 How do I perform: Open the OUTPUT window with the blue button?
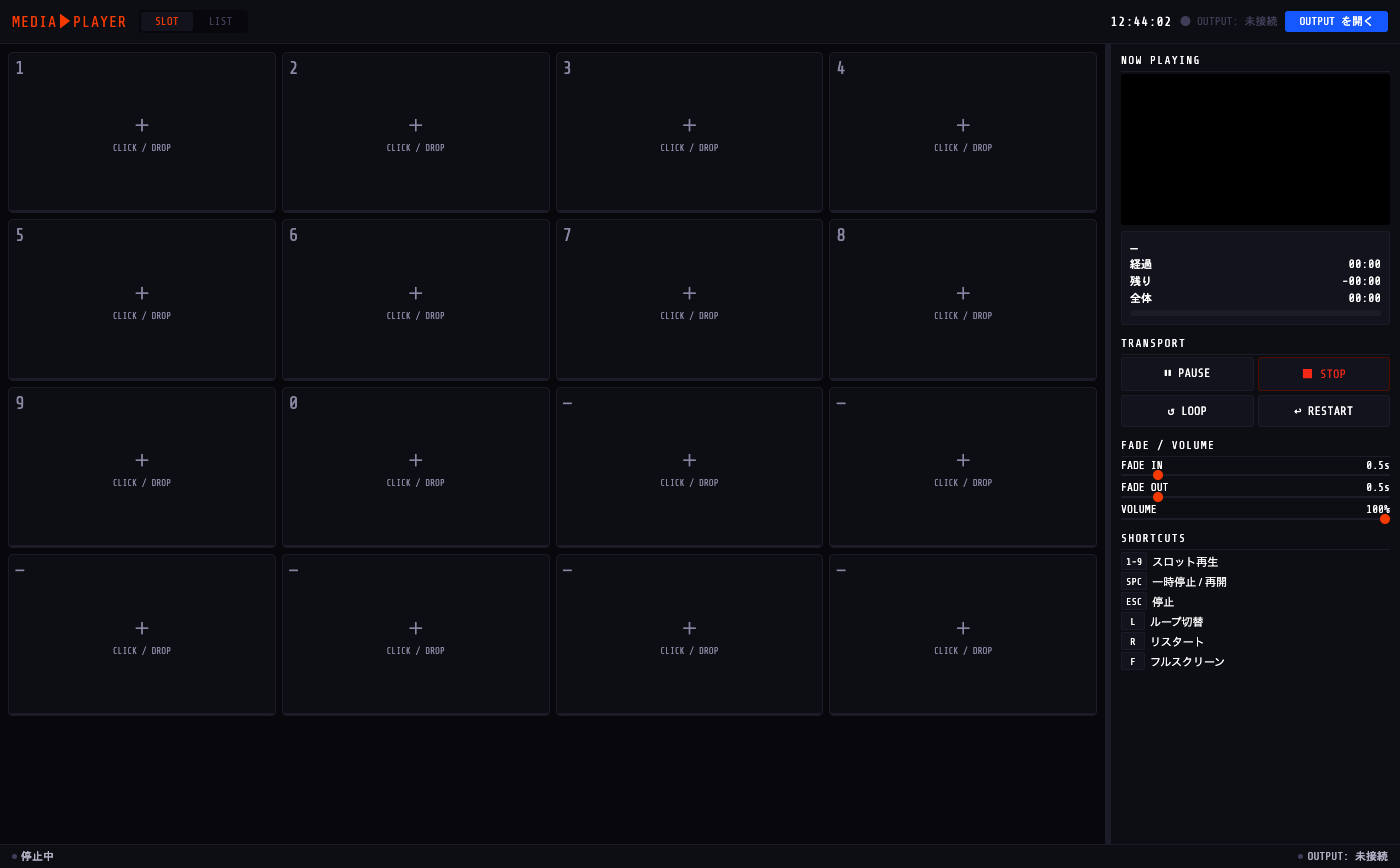[x=1336, y=21]
